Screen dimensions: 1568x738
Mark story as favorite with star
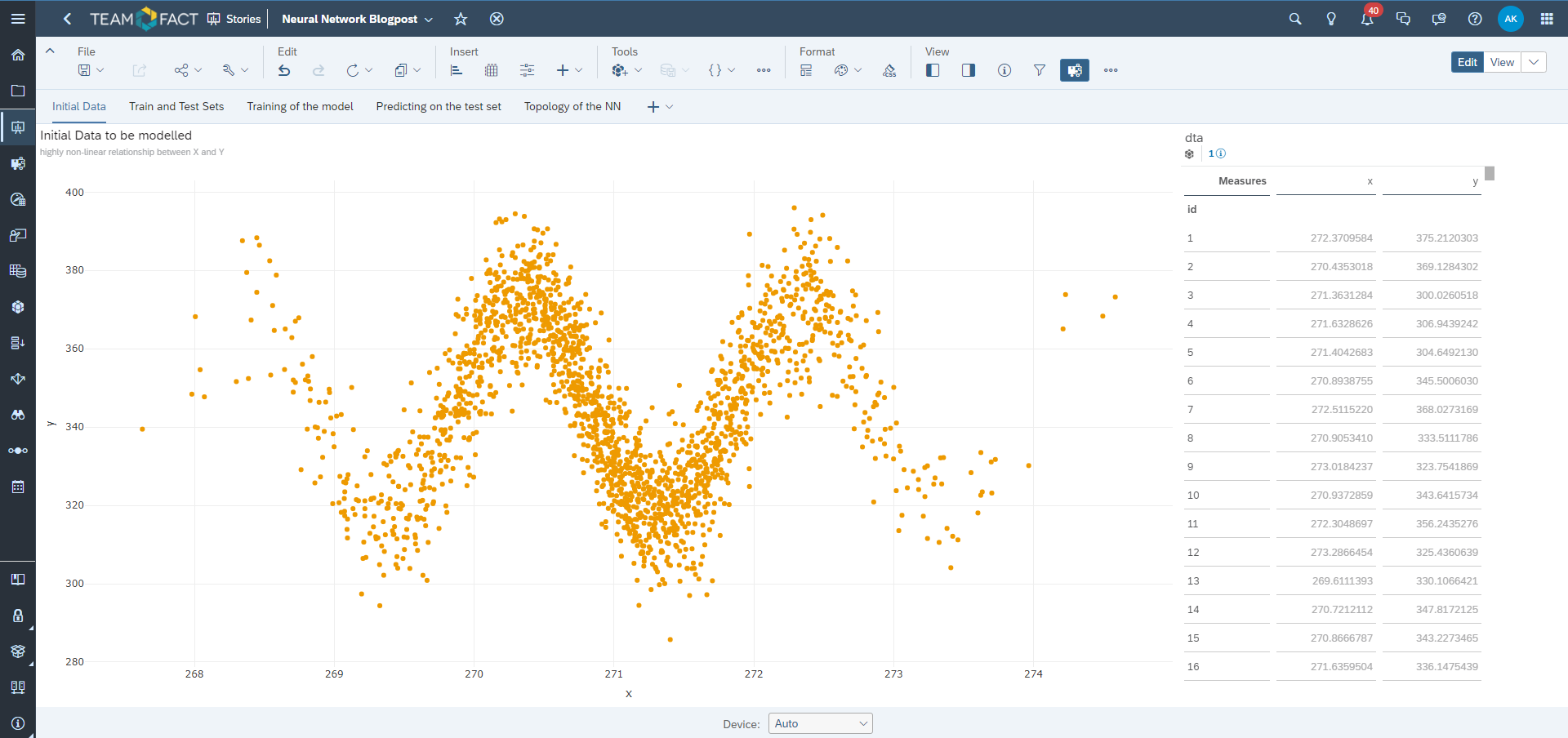pyautogui.click(x=461, y=19)
